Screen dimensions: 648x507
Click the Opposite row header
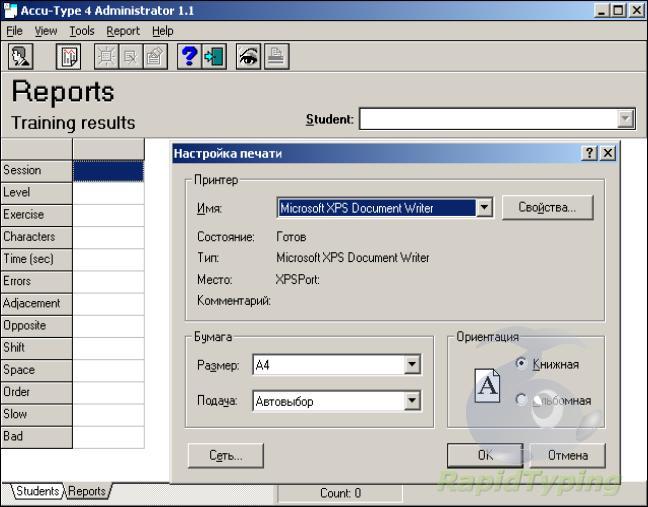(37, 326)
